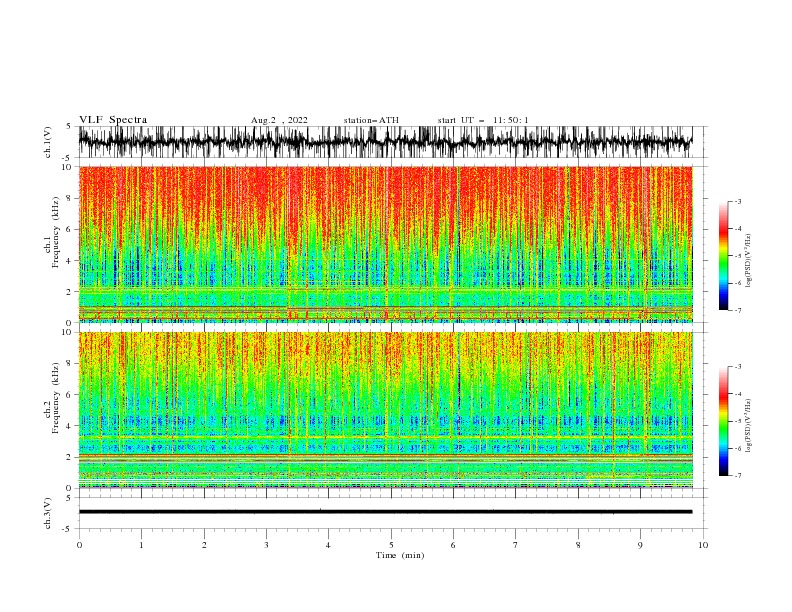Screen dimensions: 792x612
Task: Click the "4" kHz tick on ch.2 frequency axis
Action: pos(70,426)
